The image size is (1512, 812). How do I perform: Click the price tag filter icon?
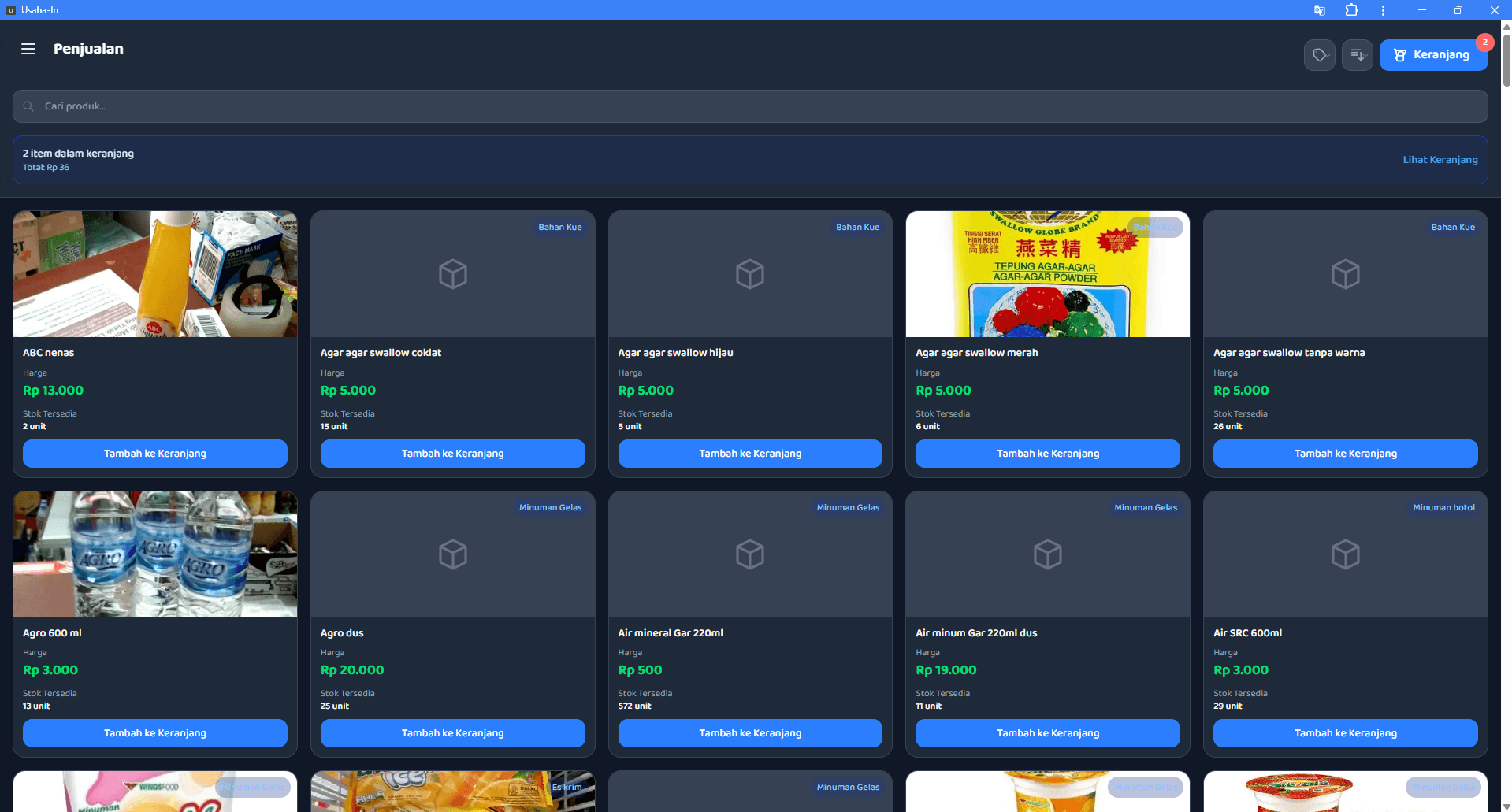coord(1319,54)
